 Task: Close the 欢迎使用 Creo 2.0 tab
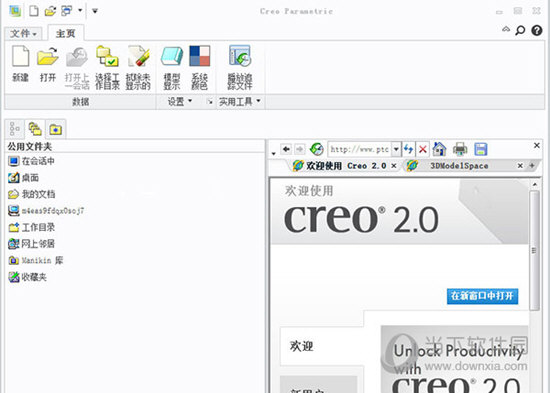coord(394,166)
